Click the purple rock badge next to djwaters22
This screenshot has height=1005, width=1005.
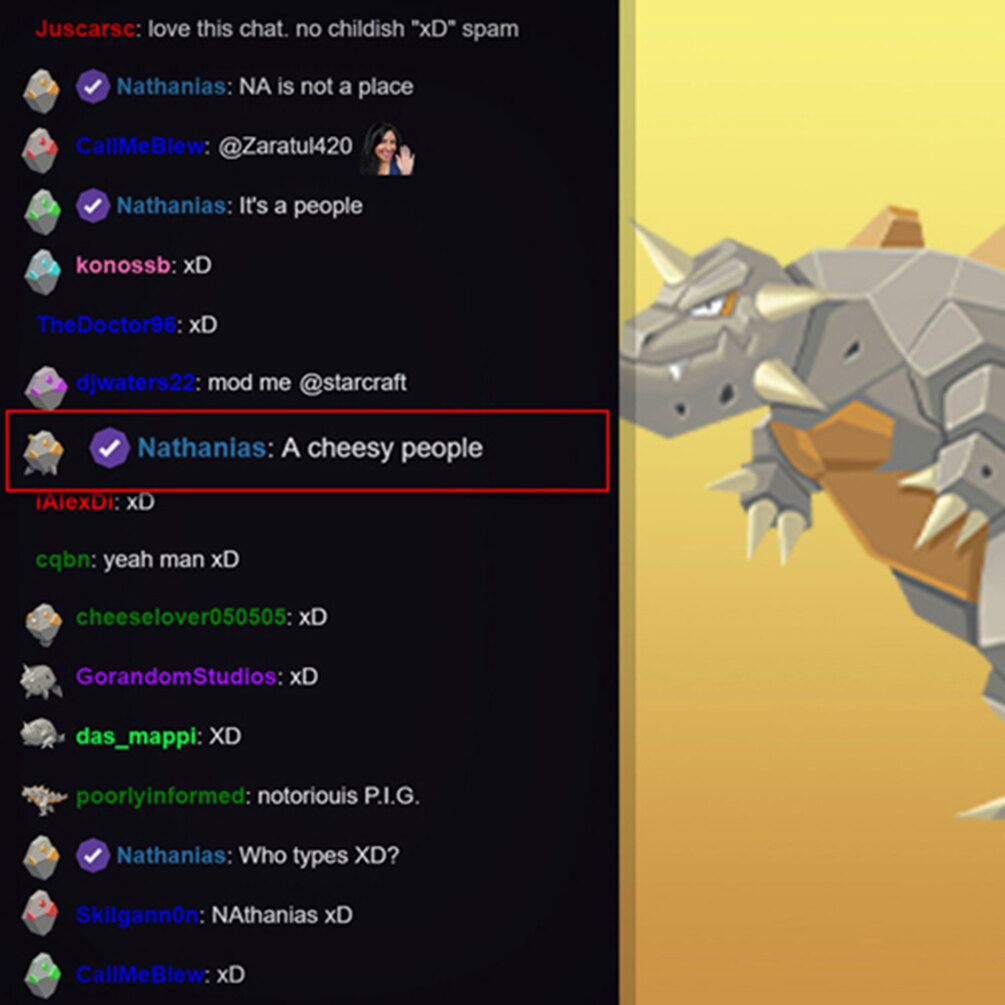[x=46, y=388]
